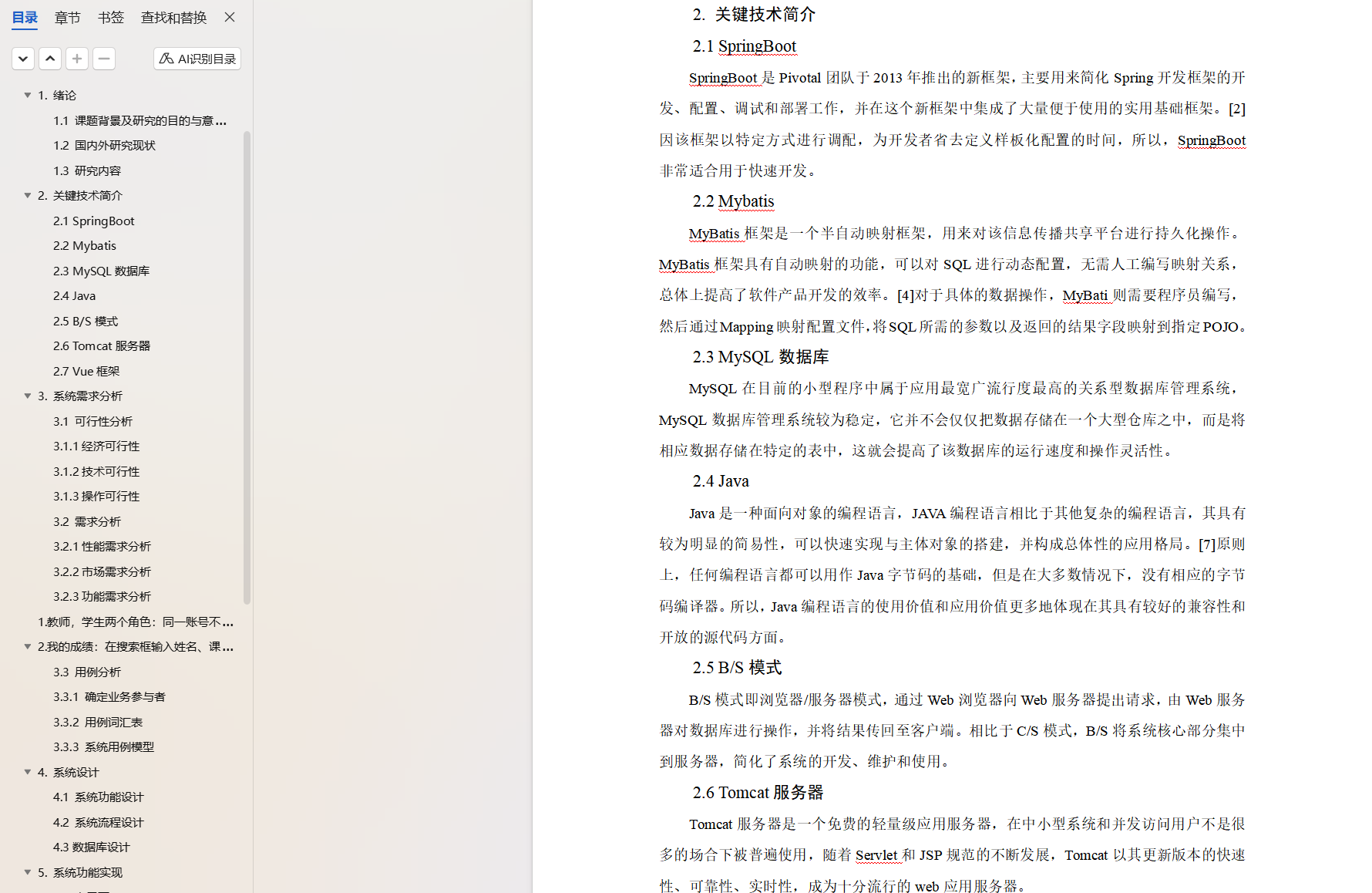Select 3.1.1 经济可行性

96,446
